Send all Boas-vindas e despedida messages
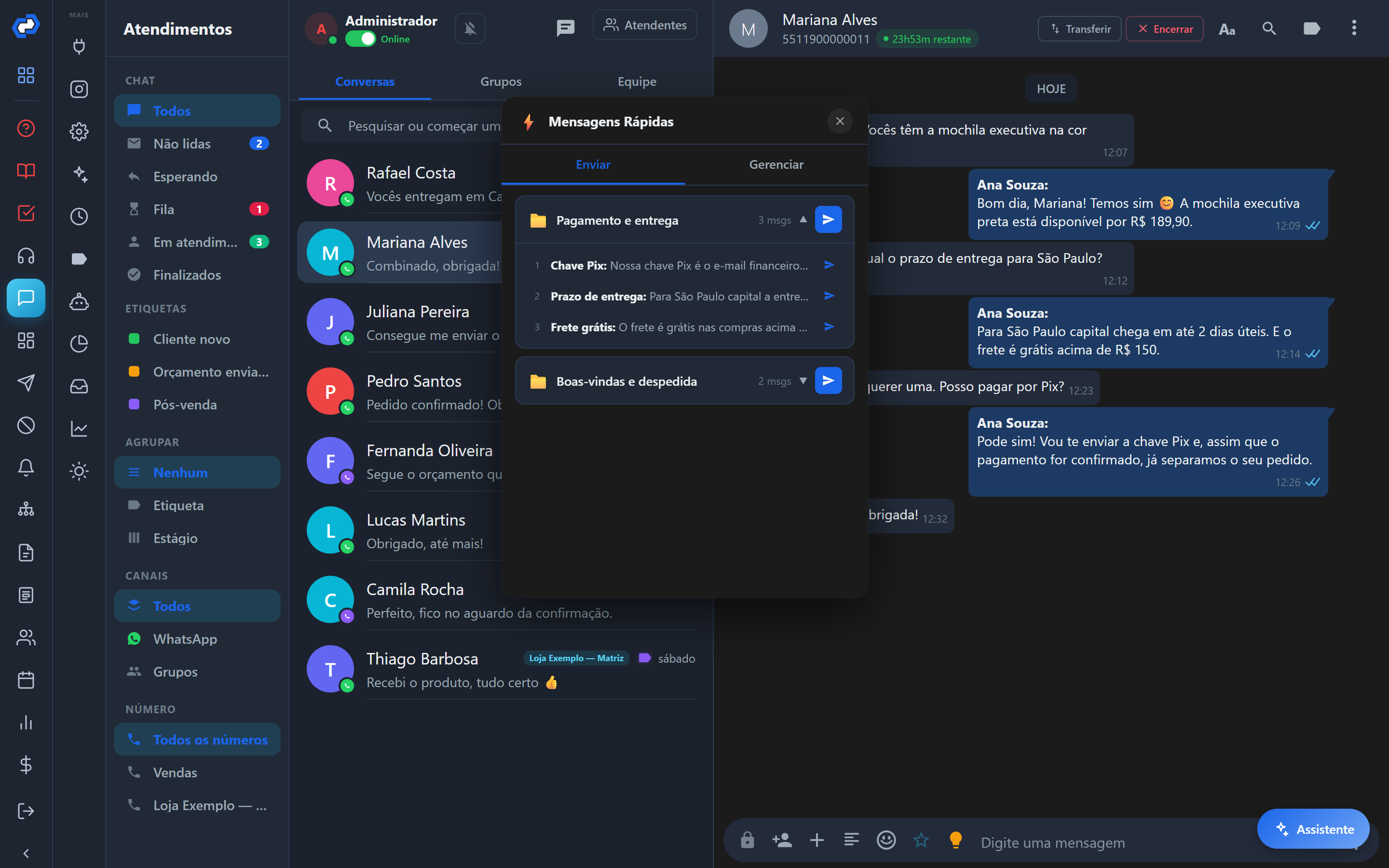Screen dimensions: 1389x868 828,380
